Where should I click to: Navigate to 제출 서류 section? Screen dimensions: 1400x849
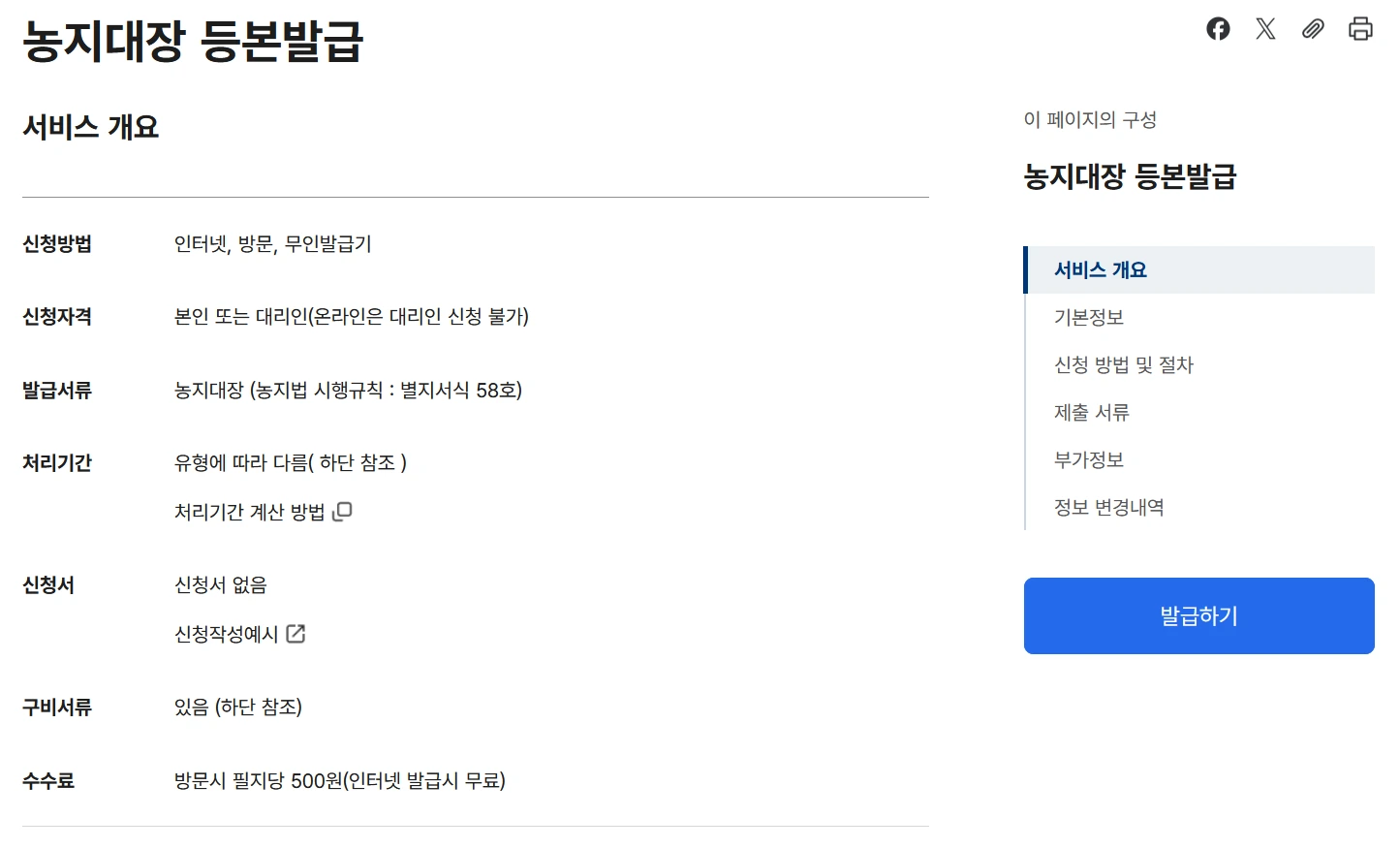click(x=1091, y=413)
